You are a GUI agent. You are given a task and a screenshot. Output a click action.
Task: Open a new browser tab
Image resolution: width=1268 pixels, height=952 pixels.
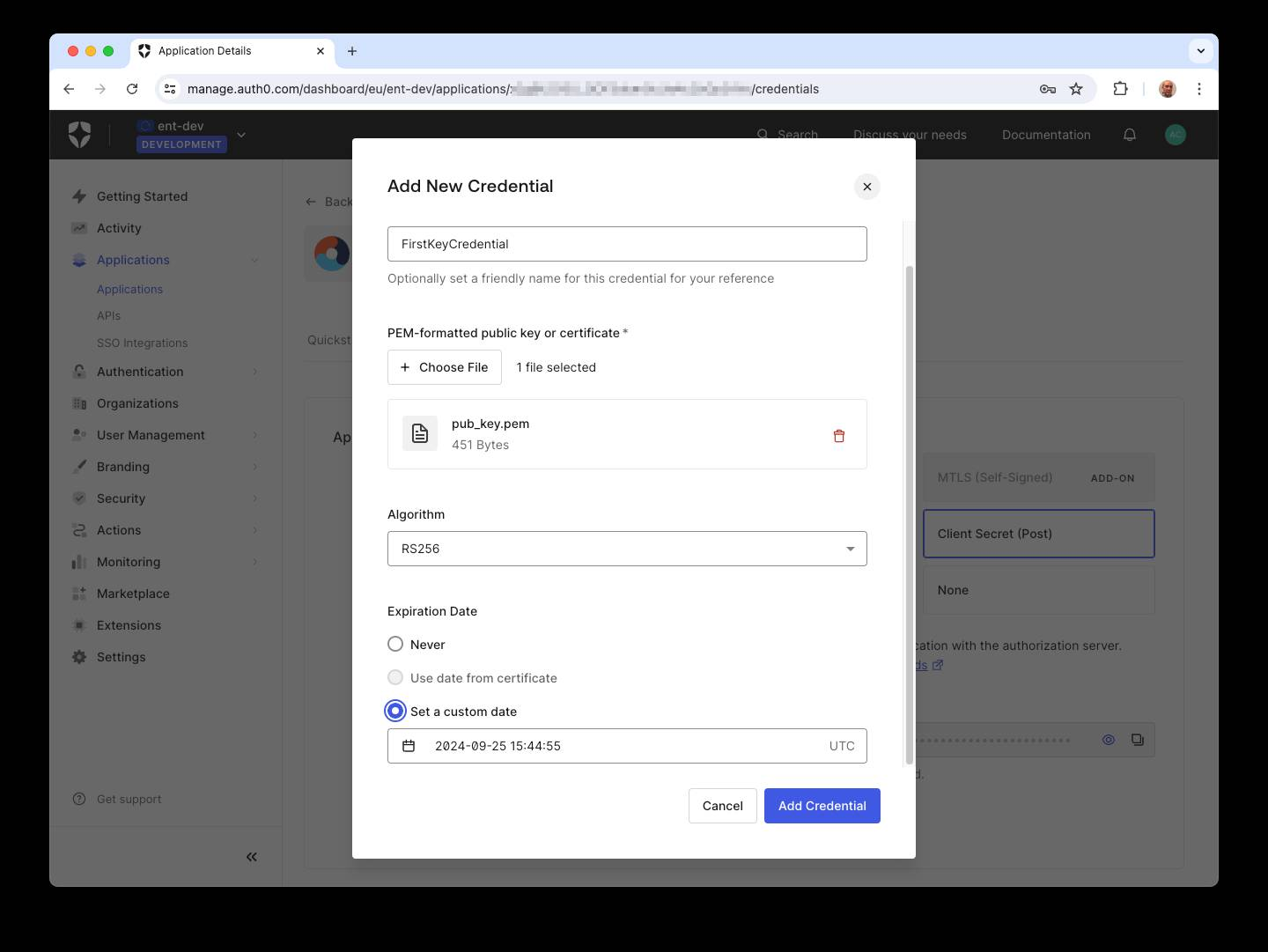tap(352, 51)
